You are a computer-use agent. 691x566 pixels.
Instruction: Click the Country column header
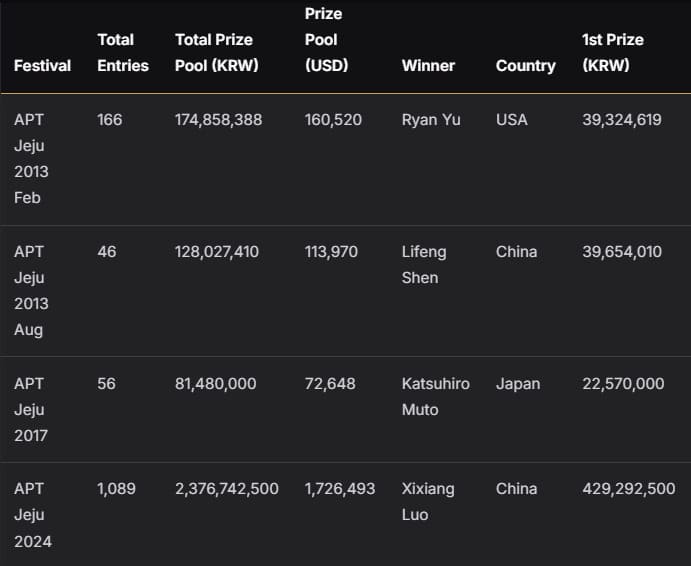coord(526,66)
